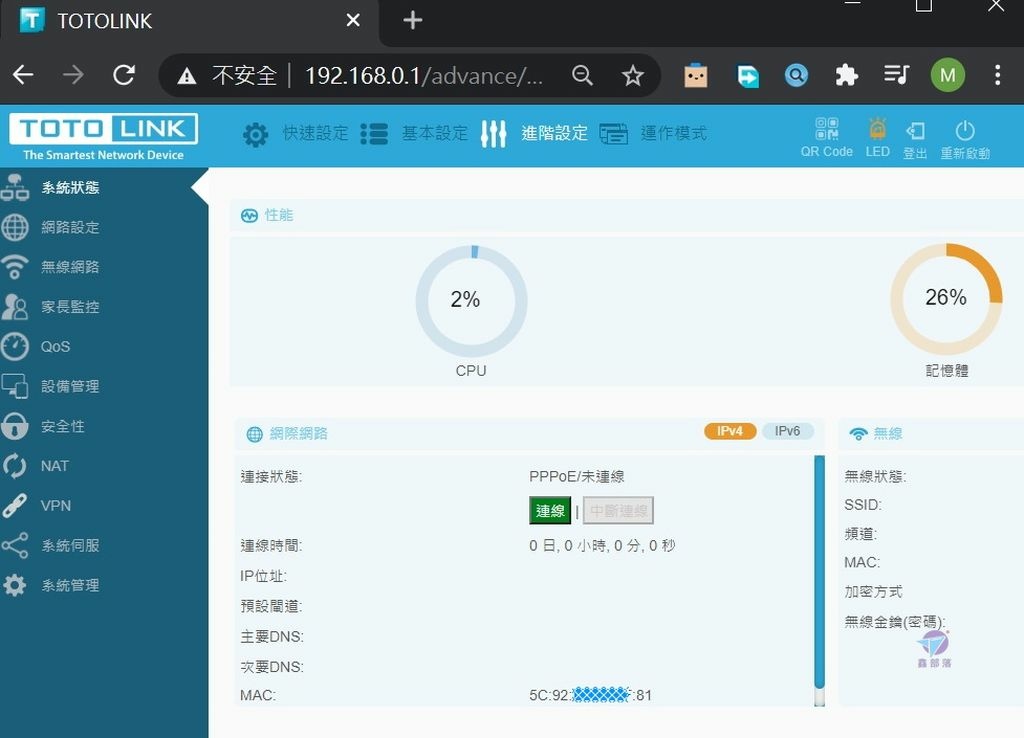Click the 登出 logout icon
The image size is (1024, 738).
[x=915, y=131]
